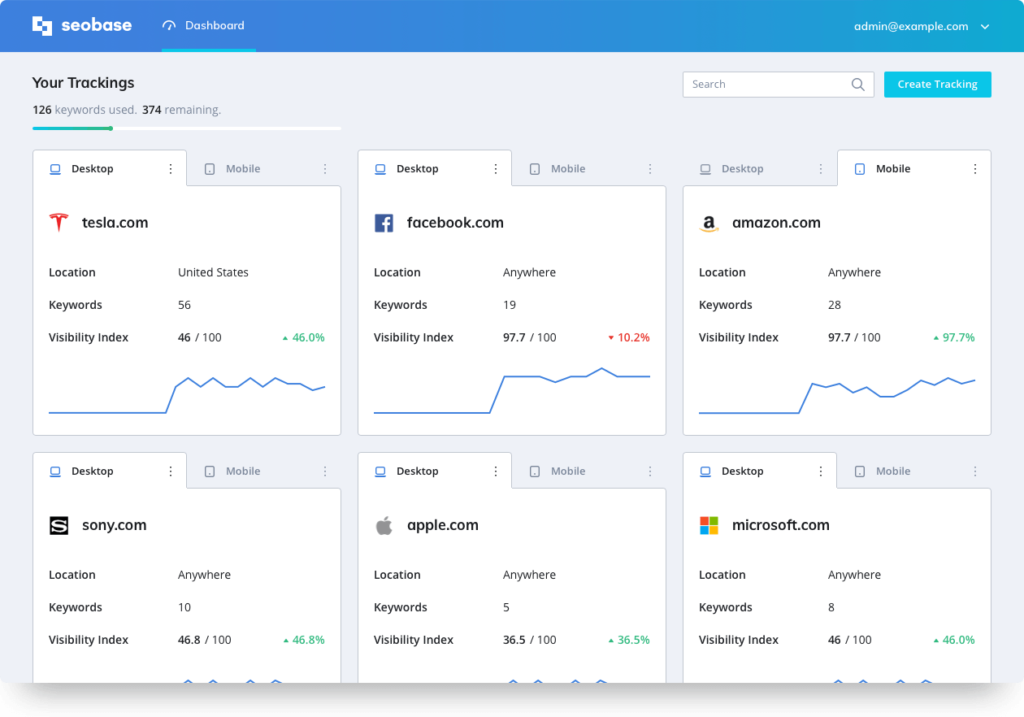Open the microsoft.com tracking title
Image resolution: width=1024 pixels, height=717 pixels.
780,525
